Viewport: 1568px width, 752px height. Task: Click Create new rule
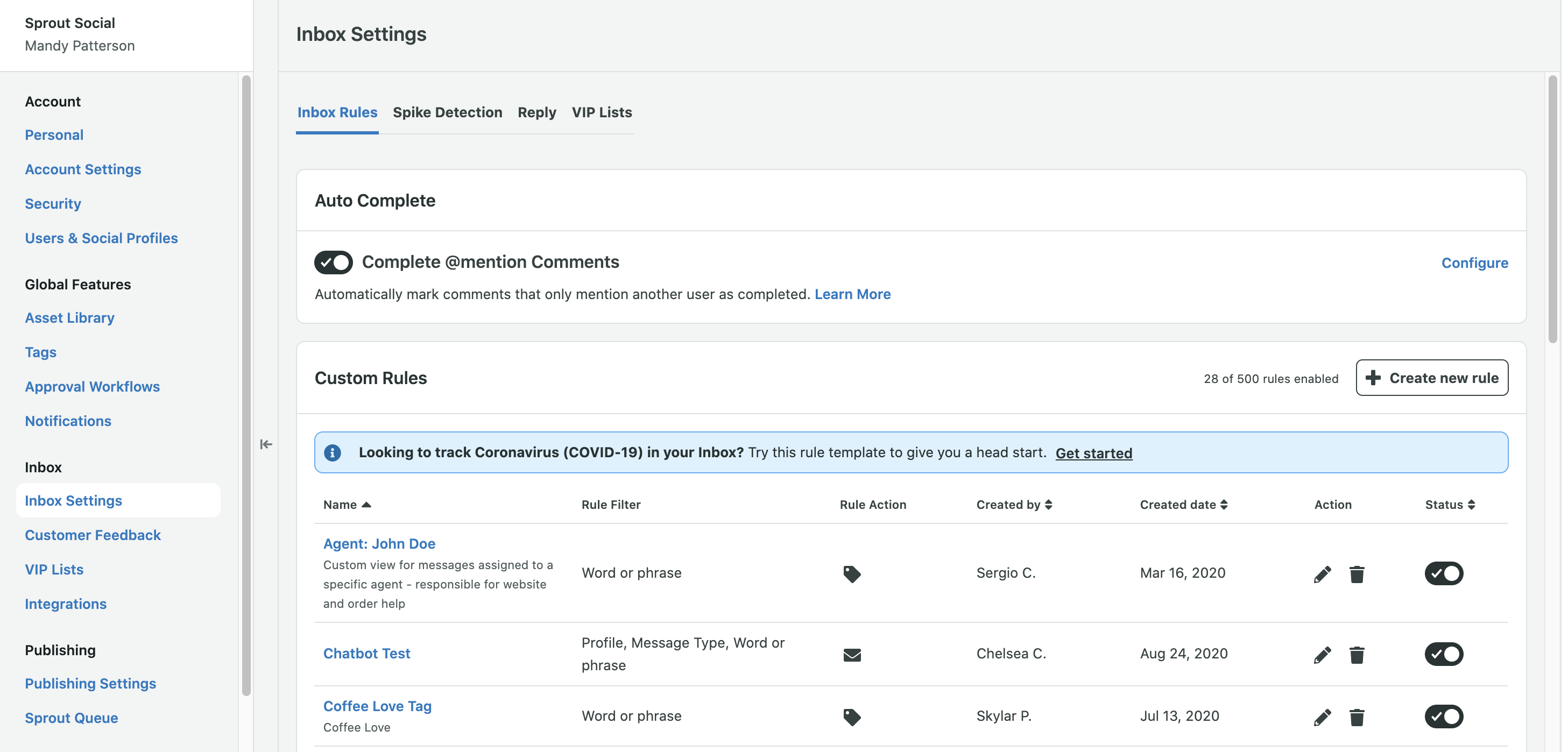pyautogui.click(x=1432, y=378)
